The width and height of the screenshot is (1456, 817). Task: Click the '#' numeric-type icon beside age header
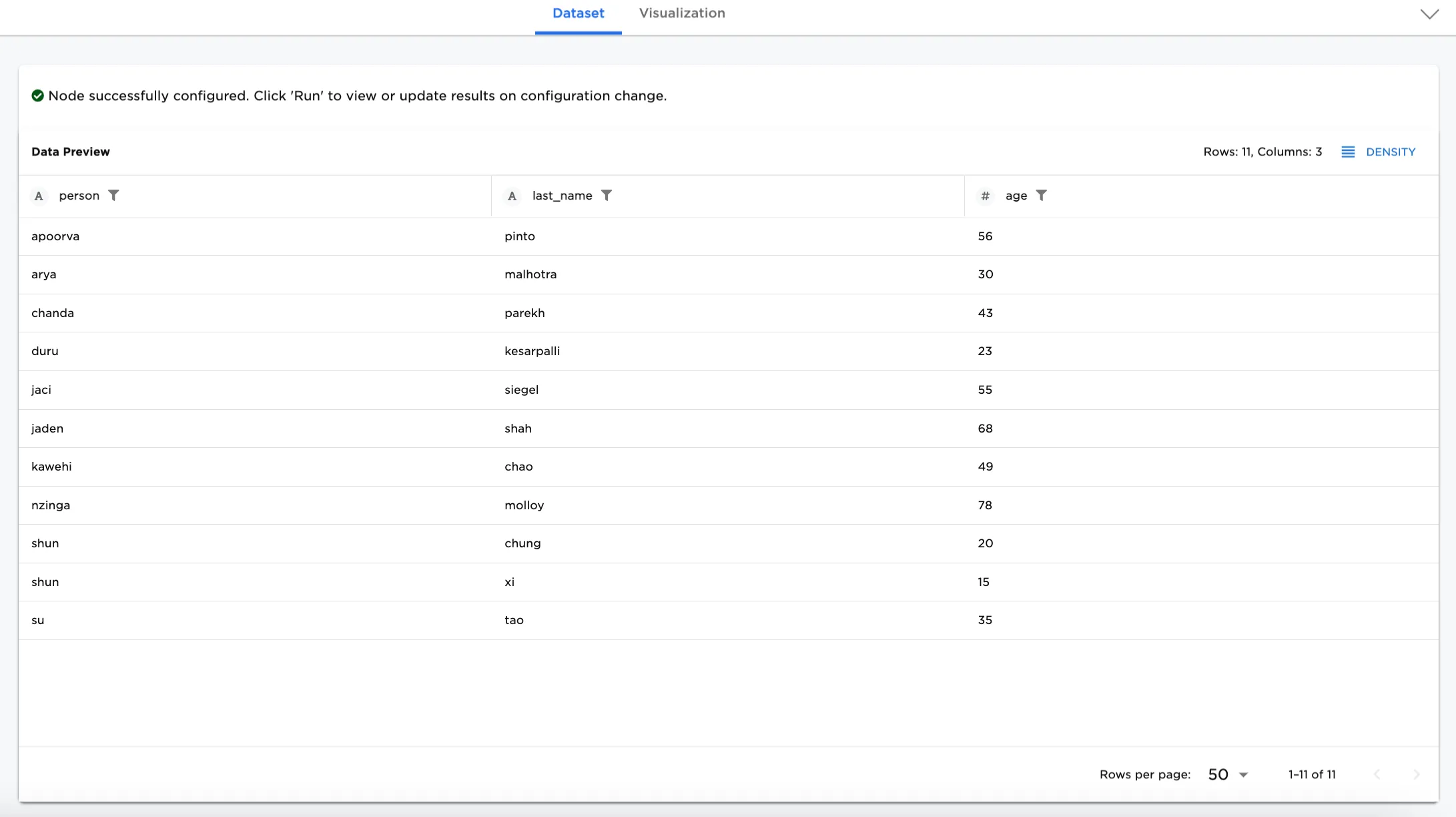click(986, 196)
